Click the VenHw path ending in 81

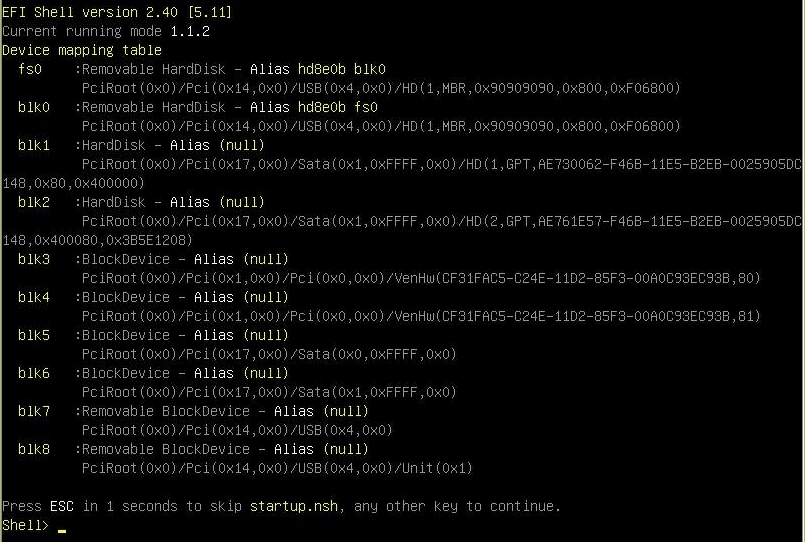click(577, 316)
